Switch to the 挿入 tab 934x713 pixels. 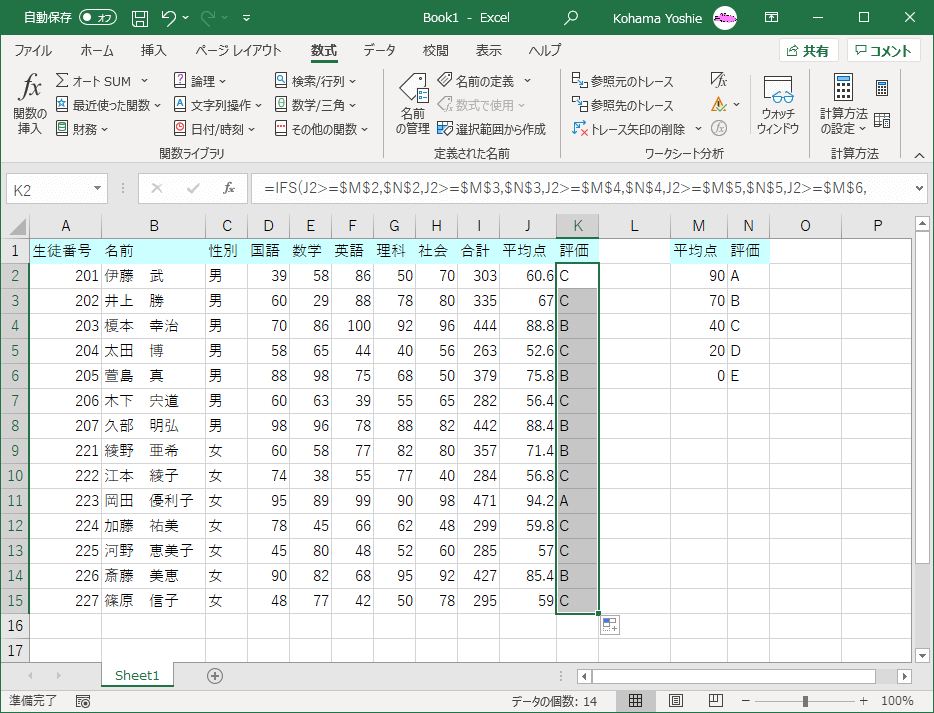(153, 51)
